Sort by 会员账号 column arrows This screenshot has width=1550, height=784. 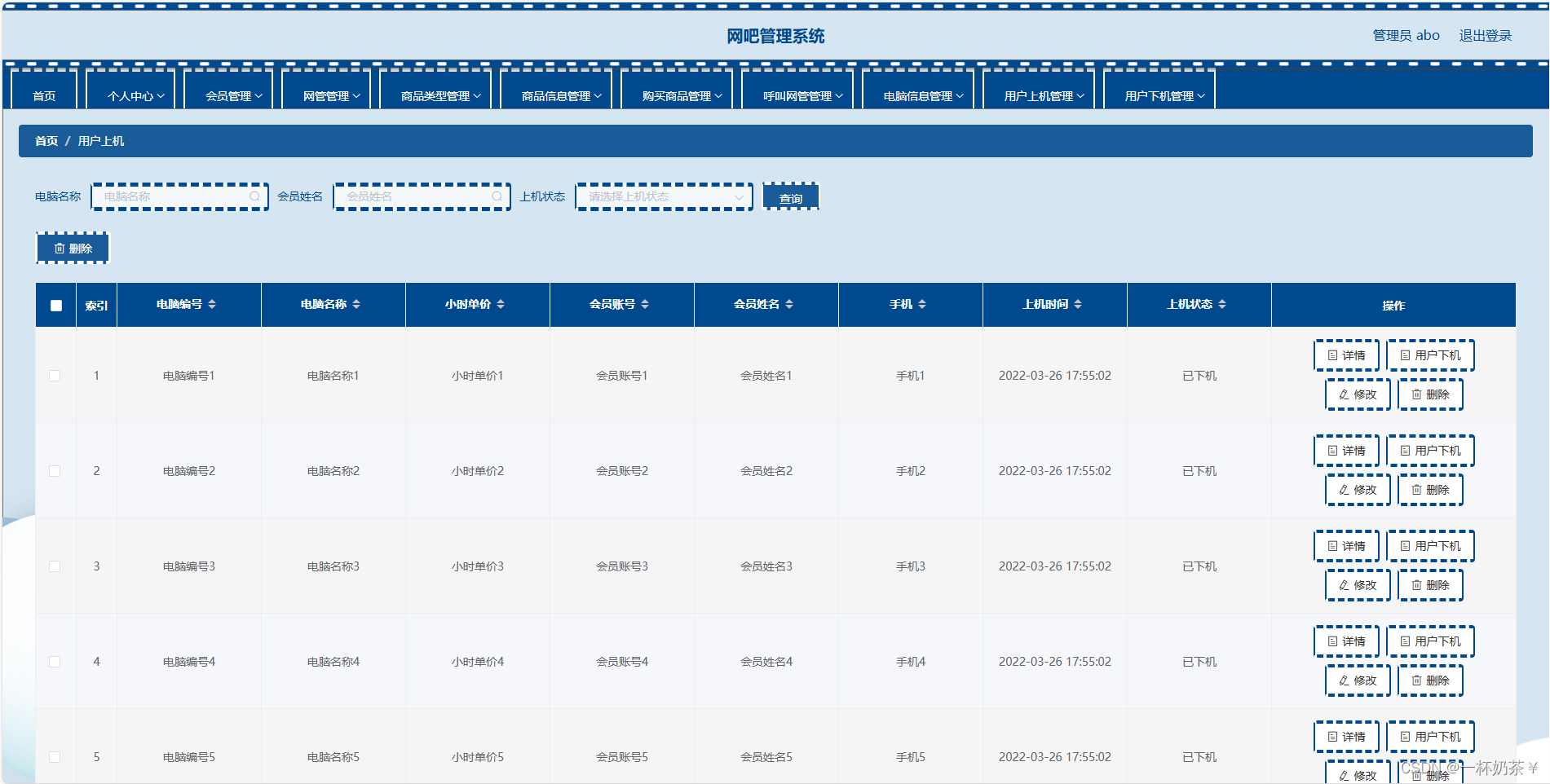coord(645,304)
